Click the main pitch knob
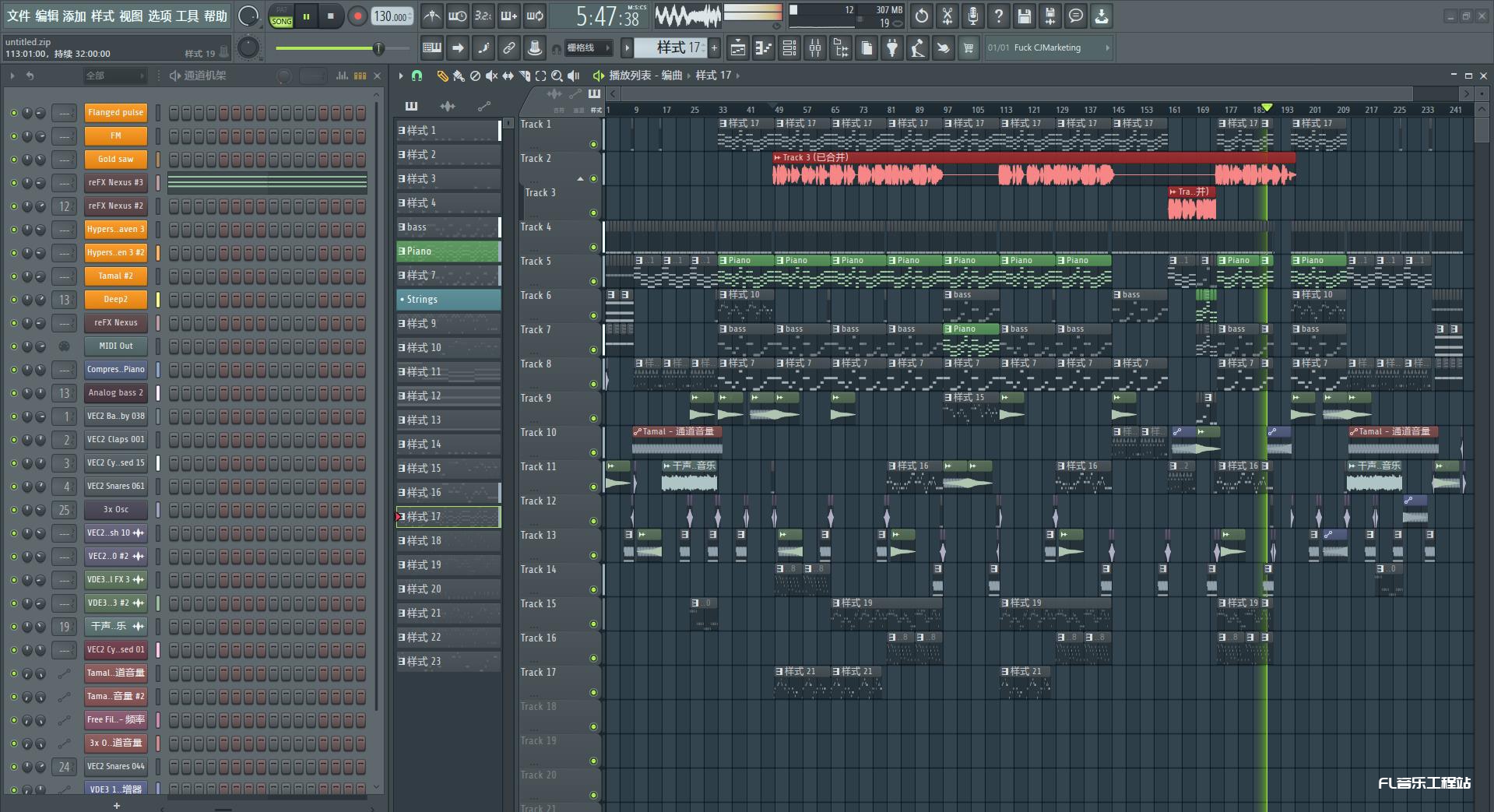 [248, 48]
